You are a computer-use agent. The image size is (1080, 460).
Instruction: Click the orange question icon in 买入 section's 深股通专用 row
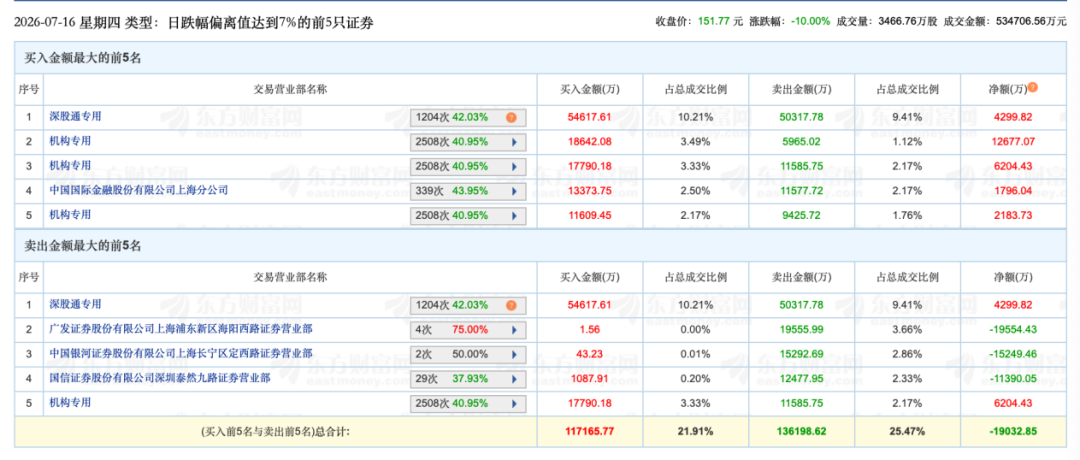click(x=510, y=118)
